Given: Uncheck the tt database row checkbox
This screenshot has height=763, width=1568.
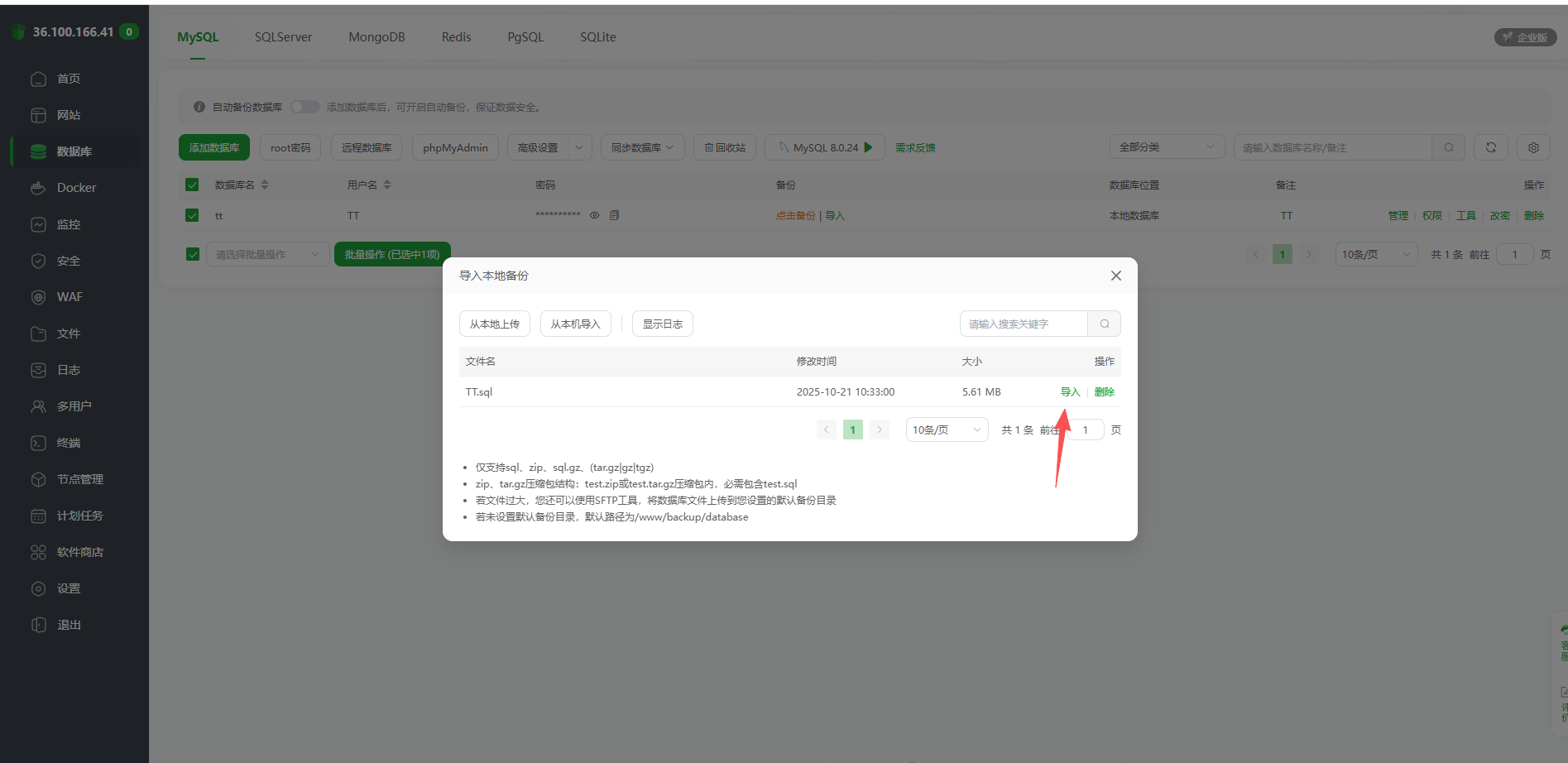Looking at the screenshot, I should (x=191, y=215).
